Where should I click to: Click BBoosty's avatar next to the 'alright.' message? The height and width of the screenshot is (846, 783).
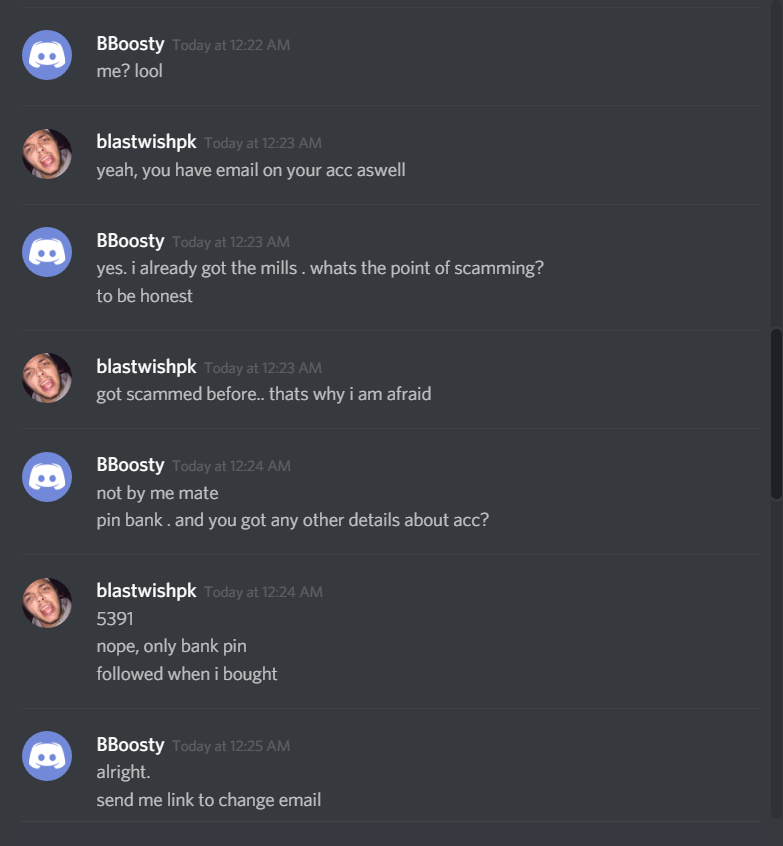pos(47,756)
